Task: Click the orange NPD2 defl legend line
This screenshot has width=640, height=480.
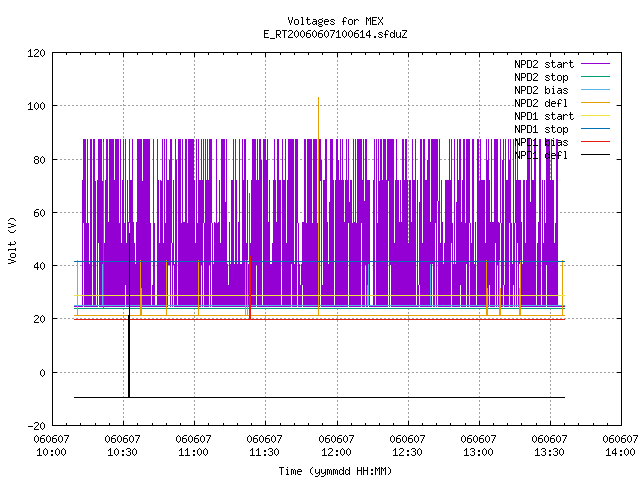Action: coord(596,103)
